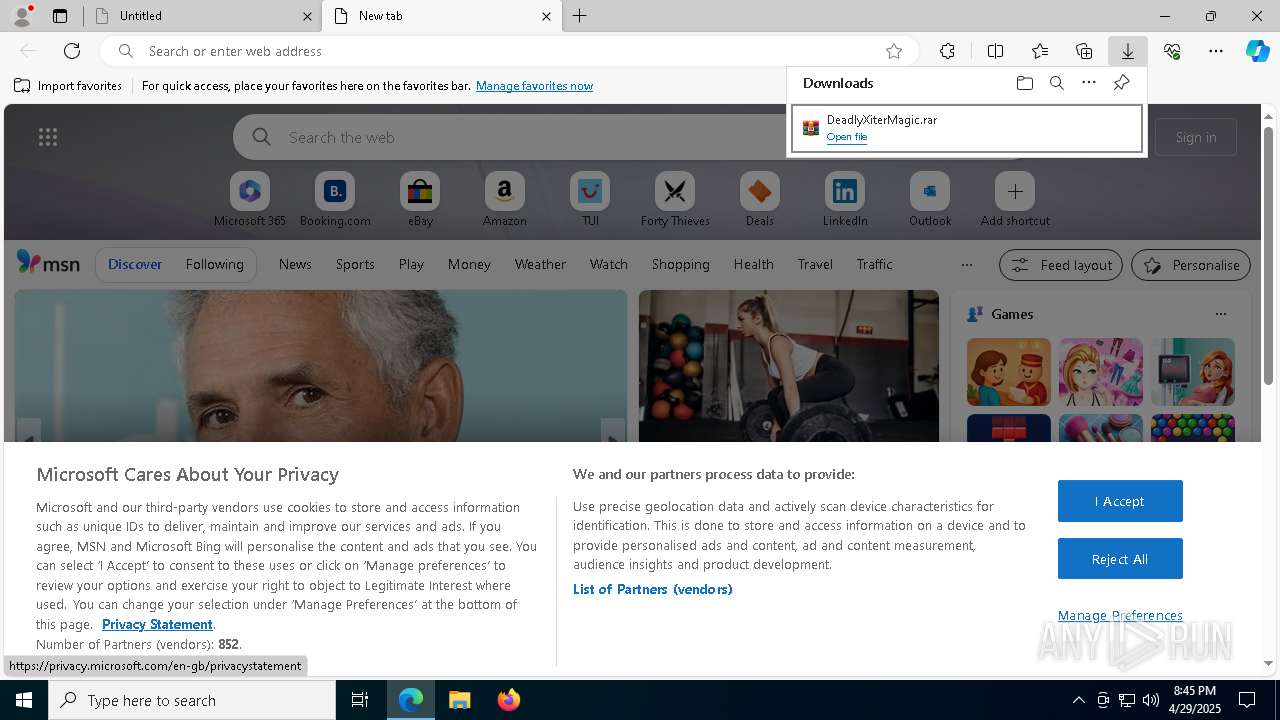Click the Personalise button

point(1191,265)
